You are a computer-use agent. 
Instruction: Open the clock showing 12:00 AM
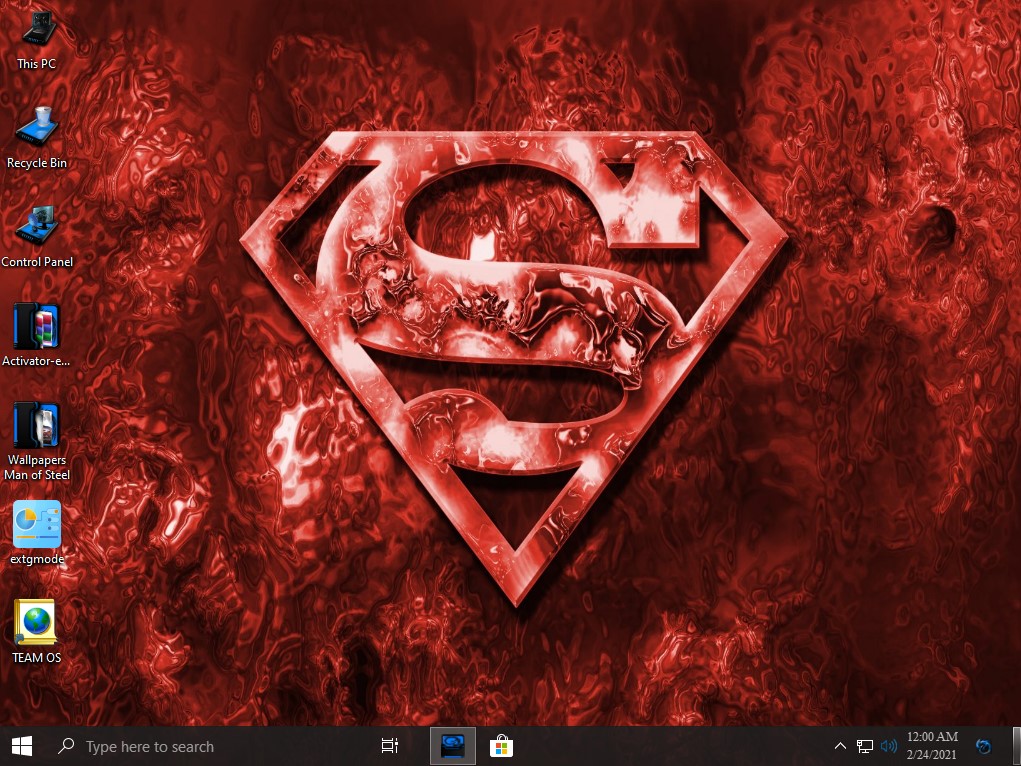pyautogui.click(x=932, y=746)
